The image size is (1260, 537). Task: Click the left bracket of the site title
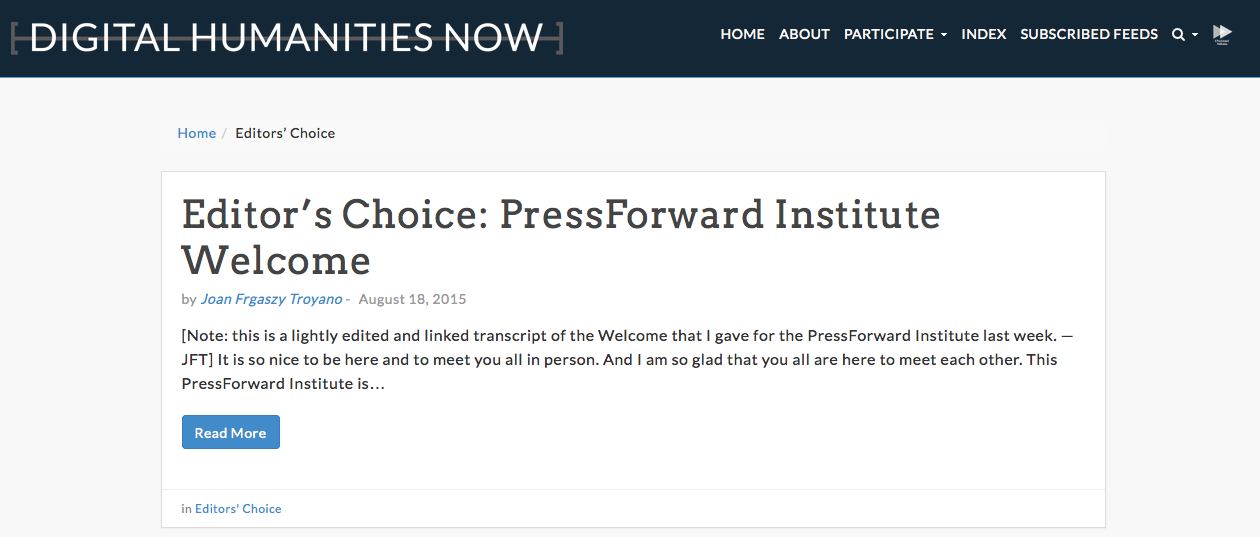click(14, 37)
